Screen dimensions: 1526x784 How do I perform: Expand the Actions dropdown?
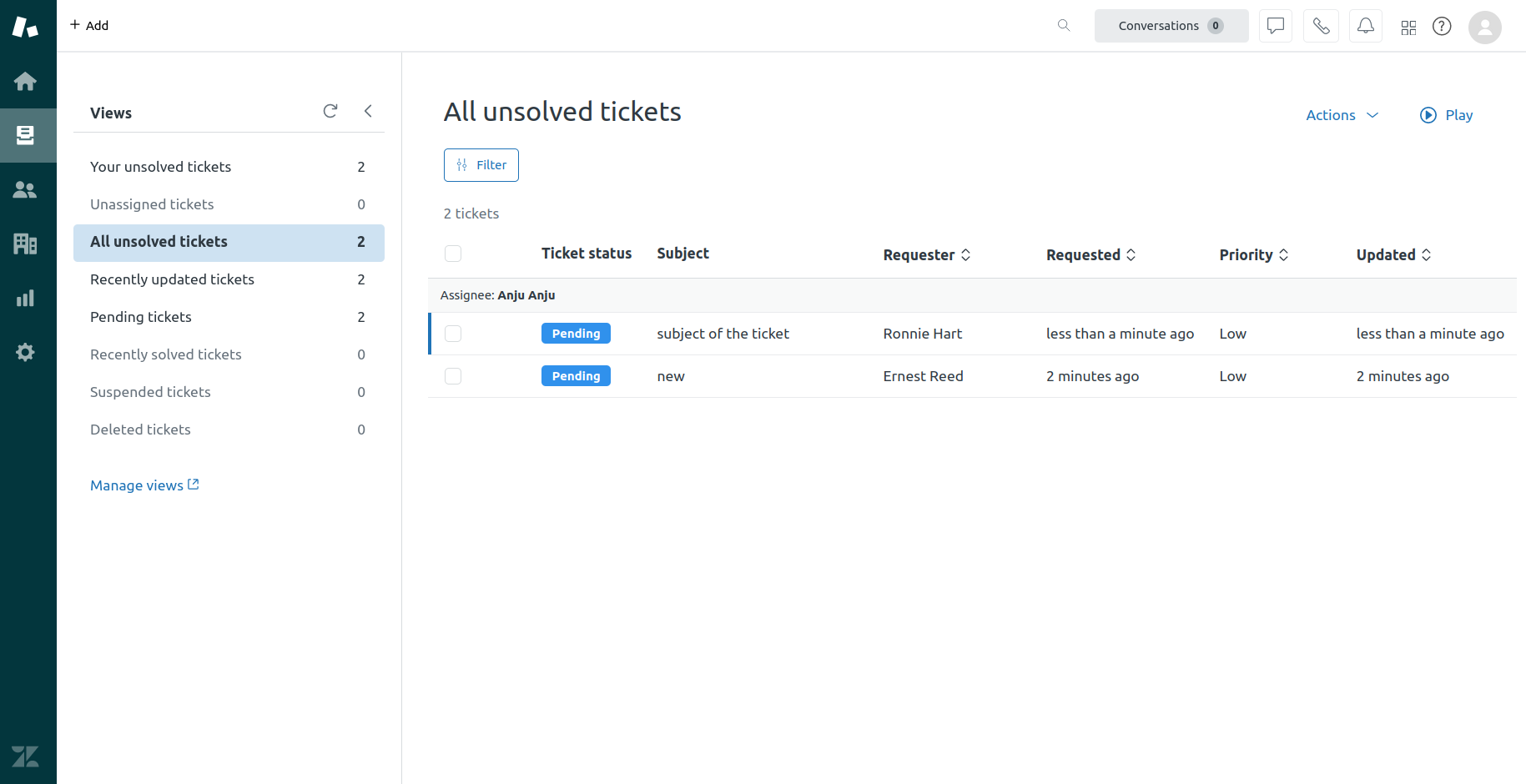click(1342, 115)
